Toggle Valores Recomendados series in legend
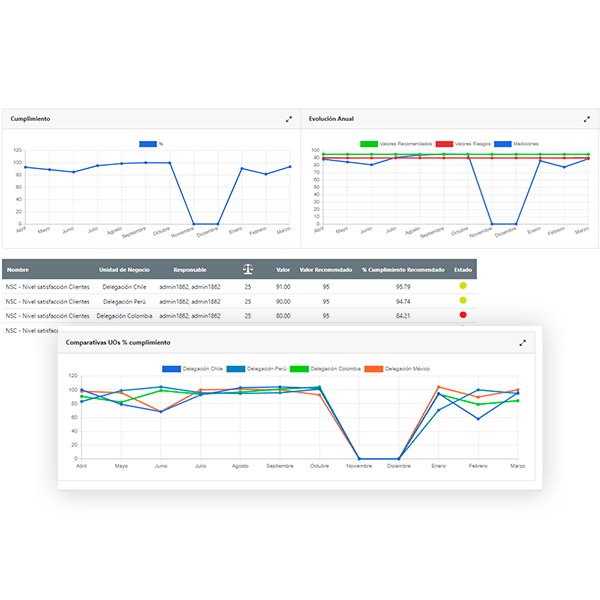Screen dimensions: 600x600 click(396, 143)
